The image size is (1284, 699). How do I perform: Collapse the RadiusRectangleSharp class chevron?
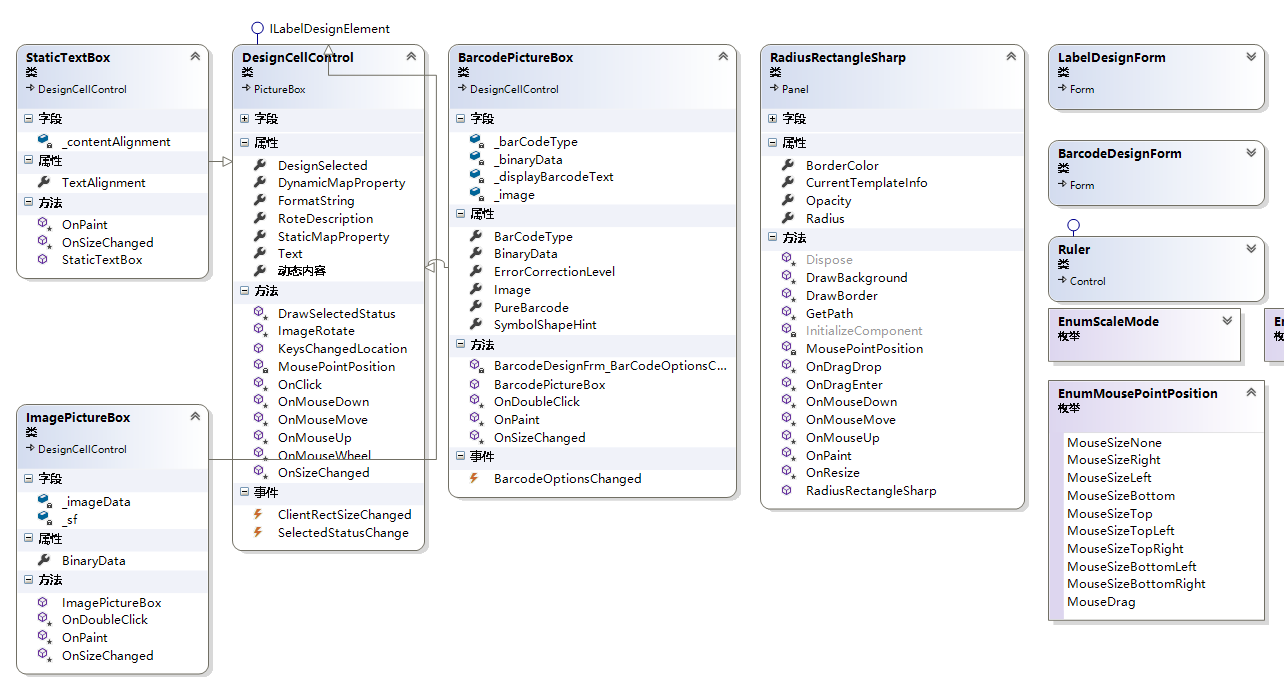click(x=1011, y=57)
